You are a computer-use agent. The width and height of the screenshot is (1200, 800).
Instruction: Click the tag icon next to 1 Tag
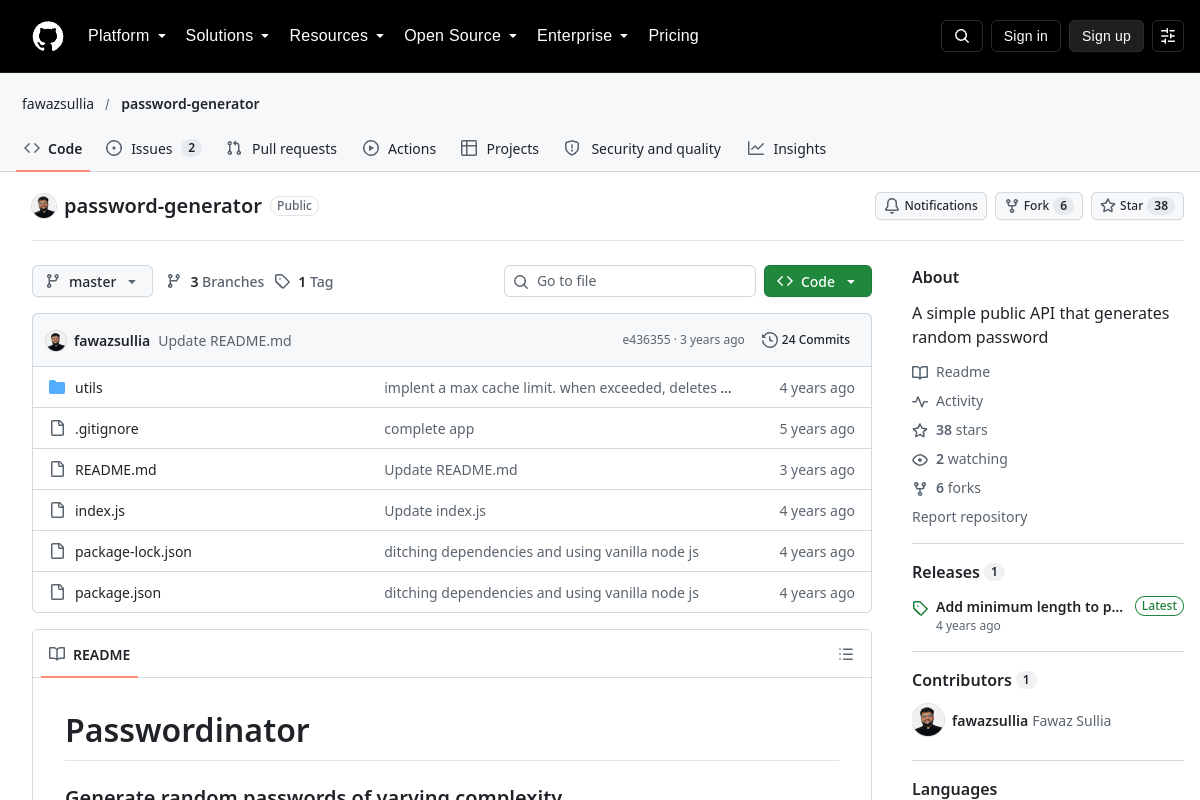(283, 282)
